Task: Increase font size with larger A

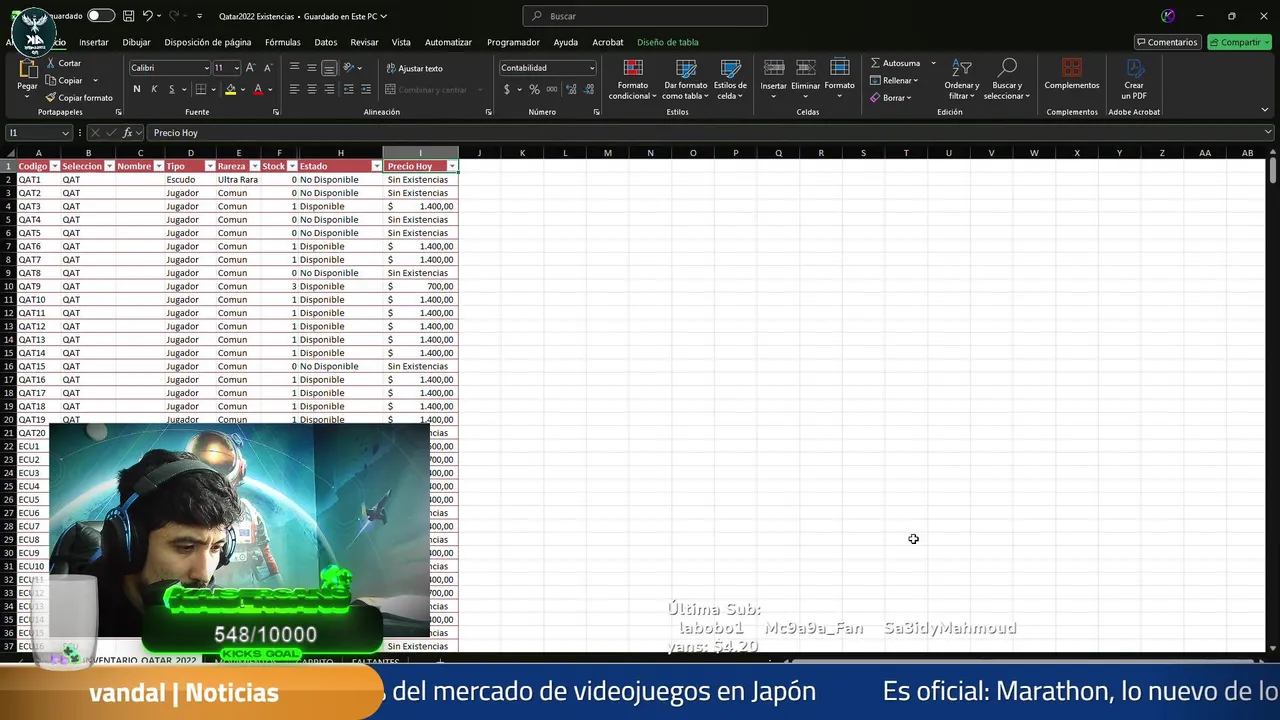Action: 251,68
